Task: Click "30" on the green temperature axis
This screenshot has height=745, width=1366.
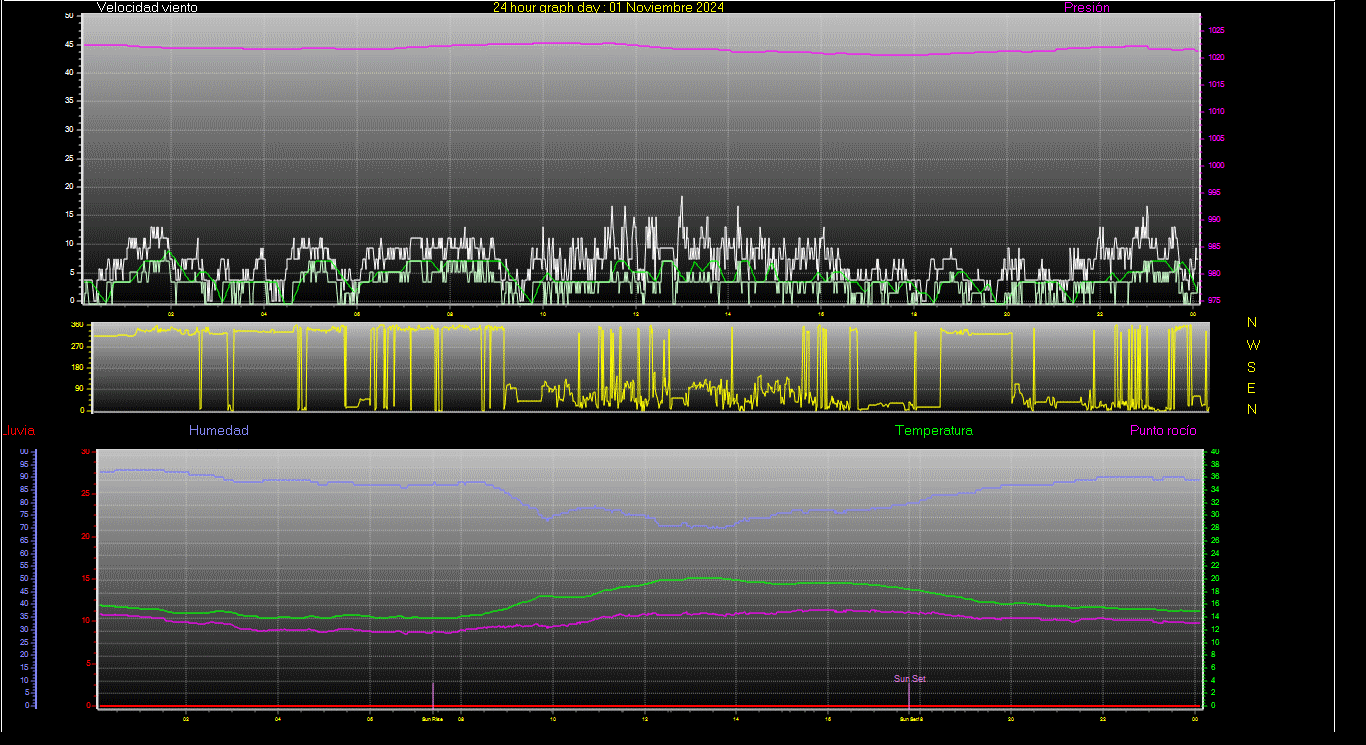Action: point(1215,515)
